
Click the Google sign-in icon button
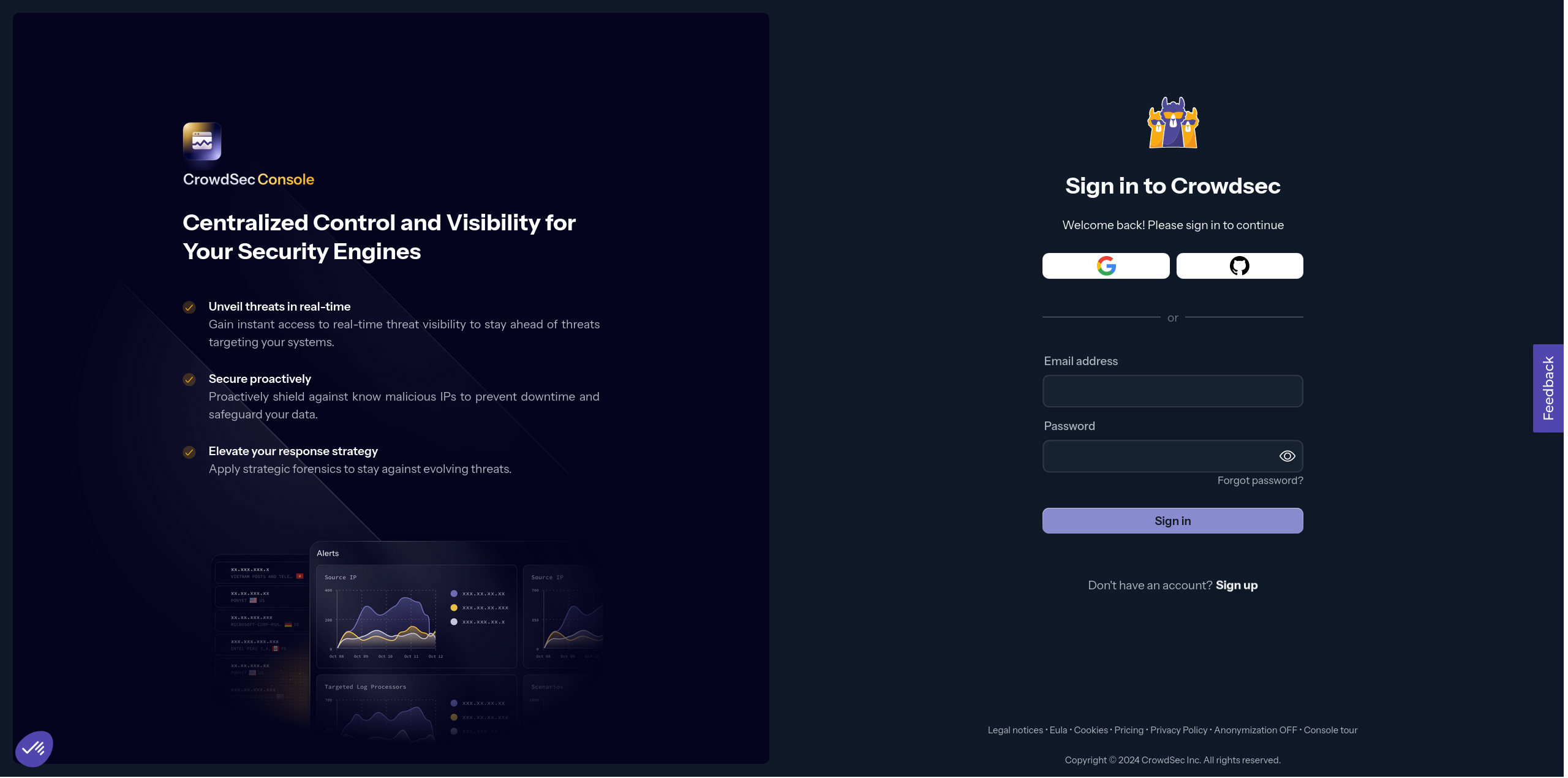pyautogui.click(x=1105, y=265)
